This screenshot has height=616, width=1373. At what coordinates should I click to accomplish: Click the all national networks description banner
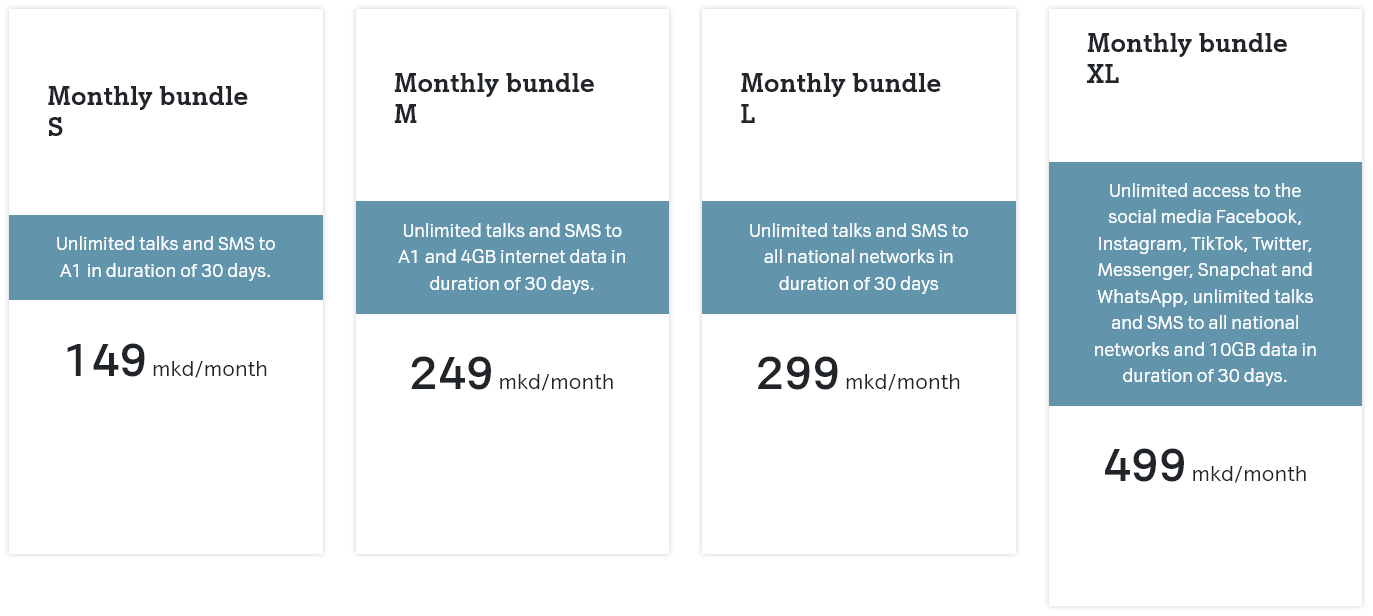pyautogui.click(x=859, y=257)
